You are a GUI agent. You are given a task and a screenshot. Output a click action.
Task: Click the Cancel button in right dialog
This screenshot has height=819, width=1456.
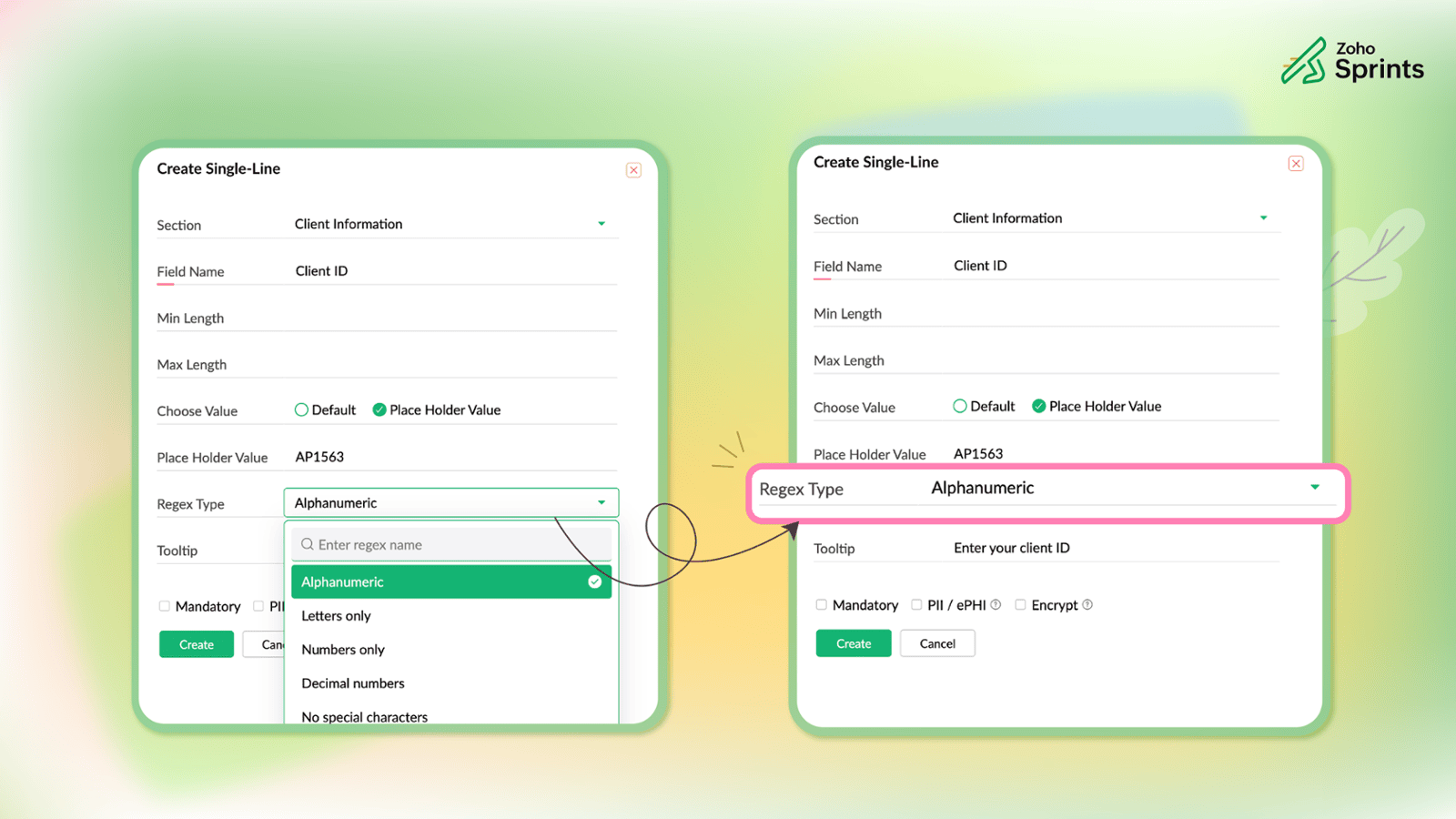point(937,643)
